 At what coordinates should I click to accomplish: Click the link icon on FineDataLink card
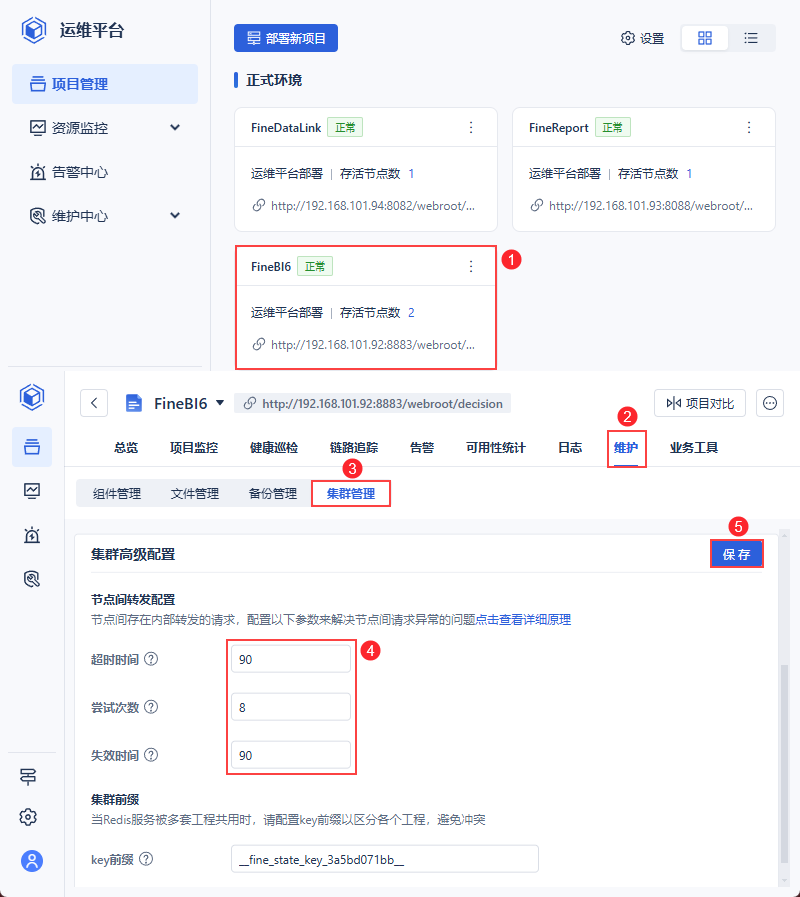pos(259,205)
